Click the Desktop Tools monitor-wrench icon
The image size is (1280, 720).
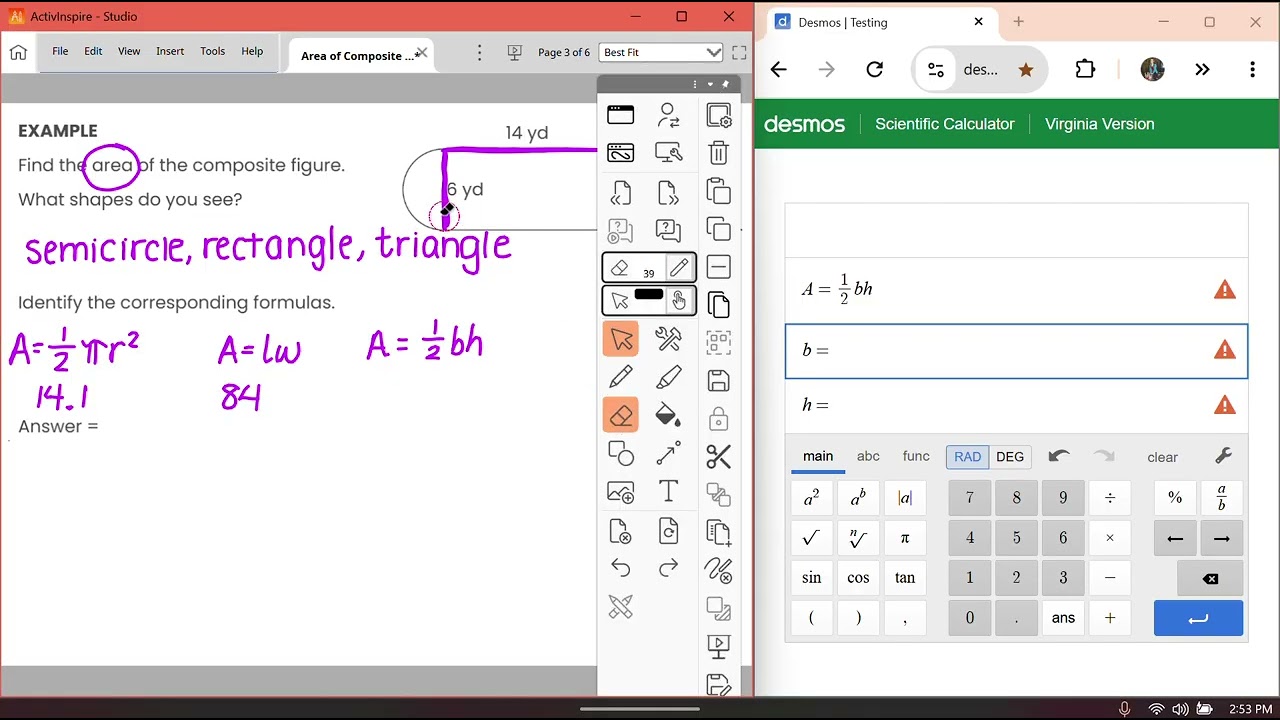(x=669, y=153)
